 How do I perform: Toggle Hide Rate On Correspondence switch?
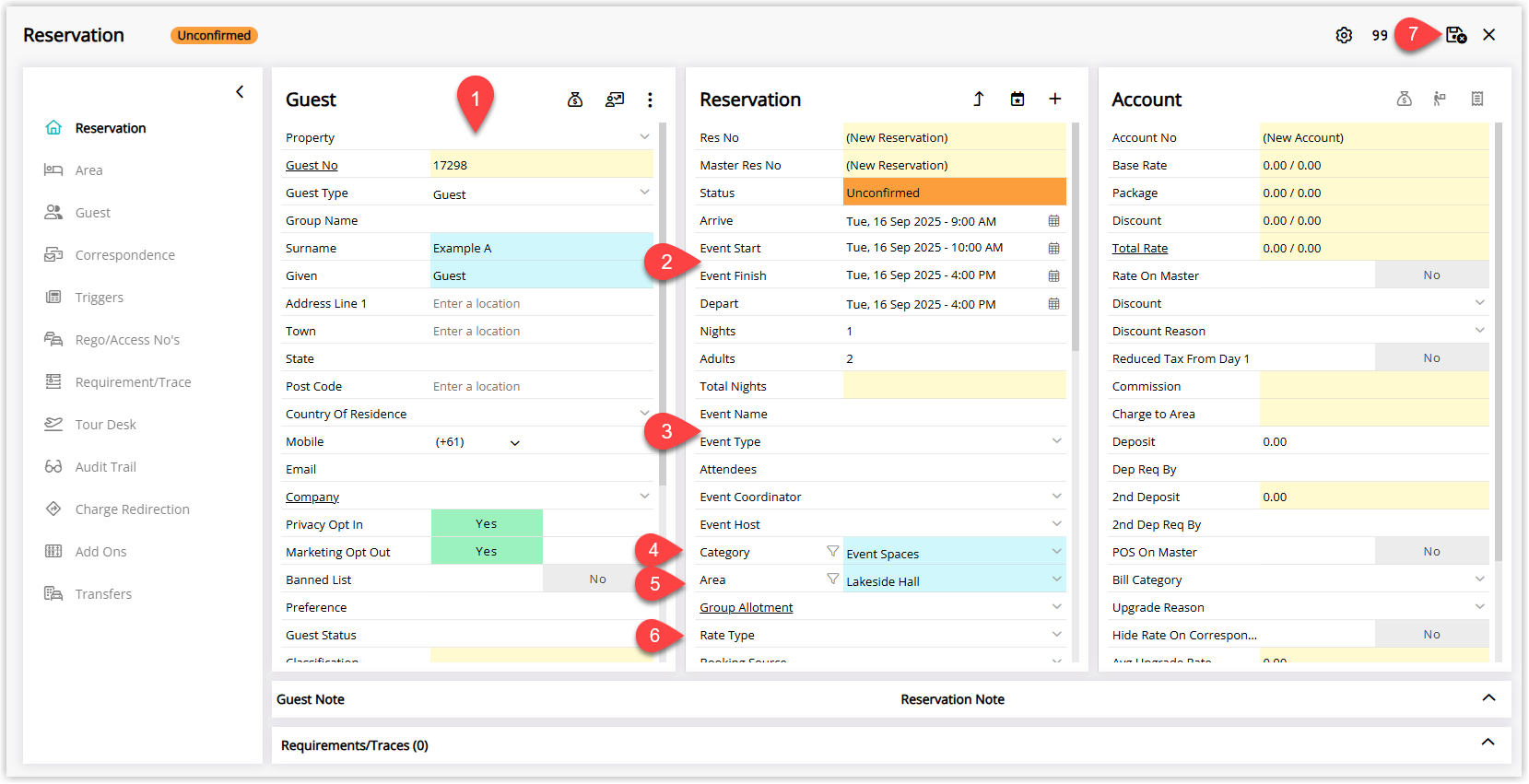[1431, 634]
